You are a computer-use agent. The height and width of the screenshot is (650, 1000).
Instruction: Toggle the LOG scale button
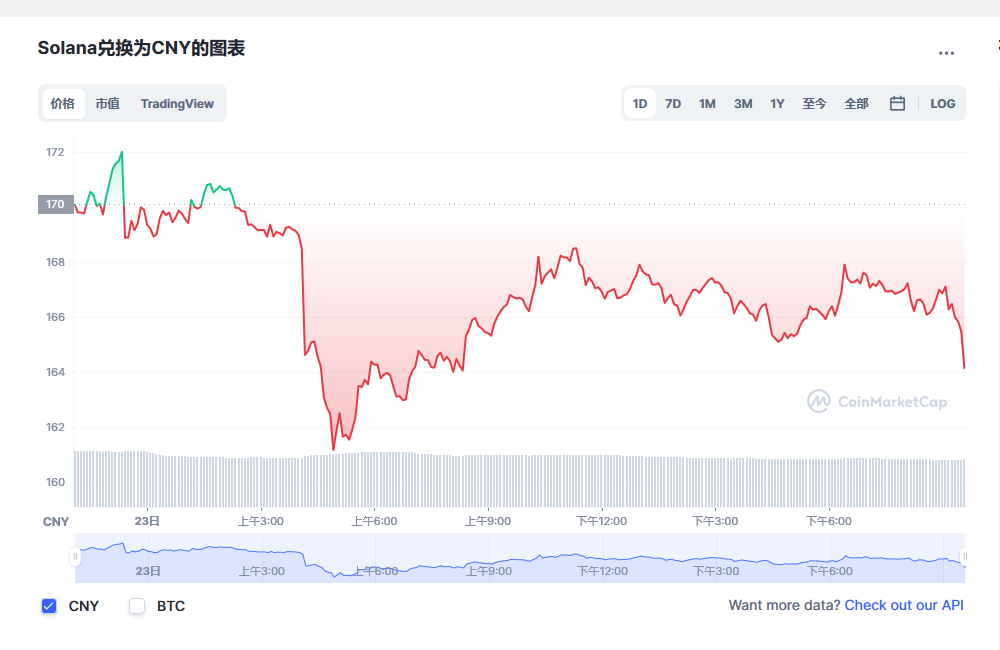943,103
